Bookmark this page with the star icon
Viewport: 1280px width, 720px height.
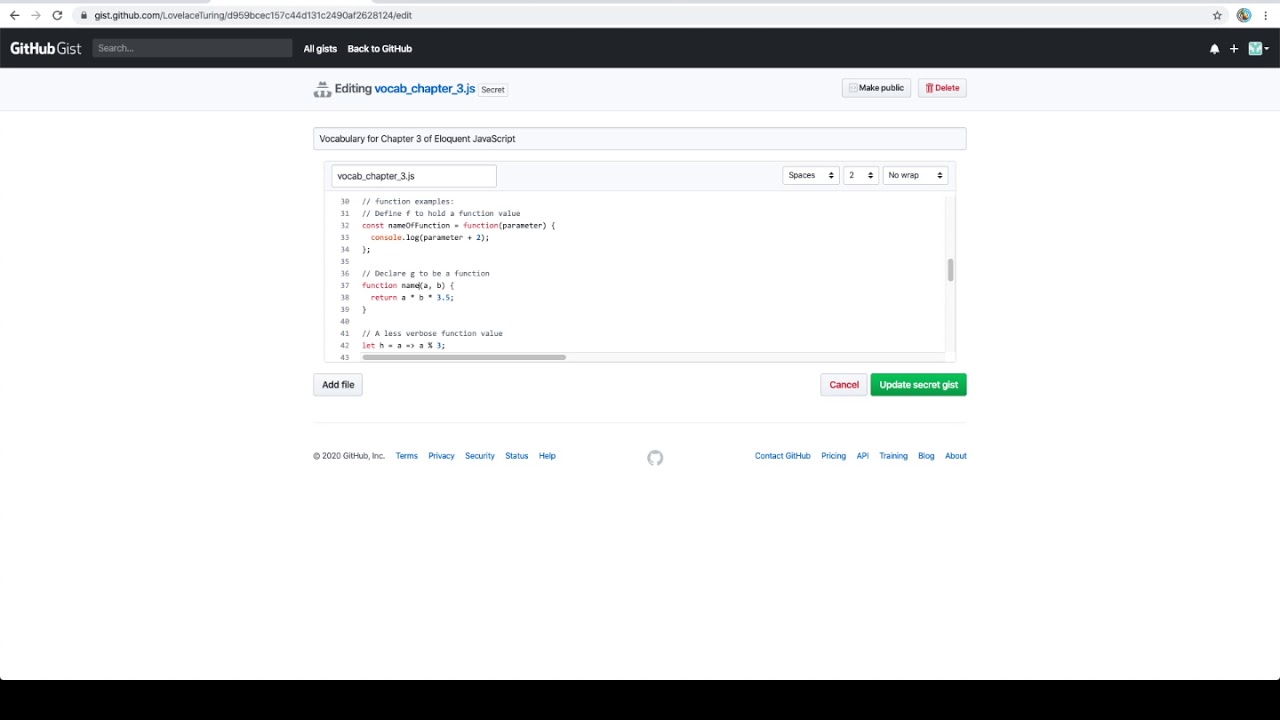coord(1217,15)
